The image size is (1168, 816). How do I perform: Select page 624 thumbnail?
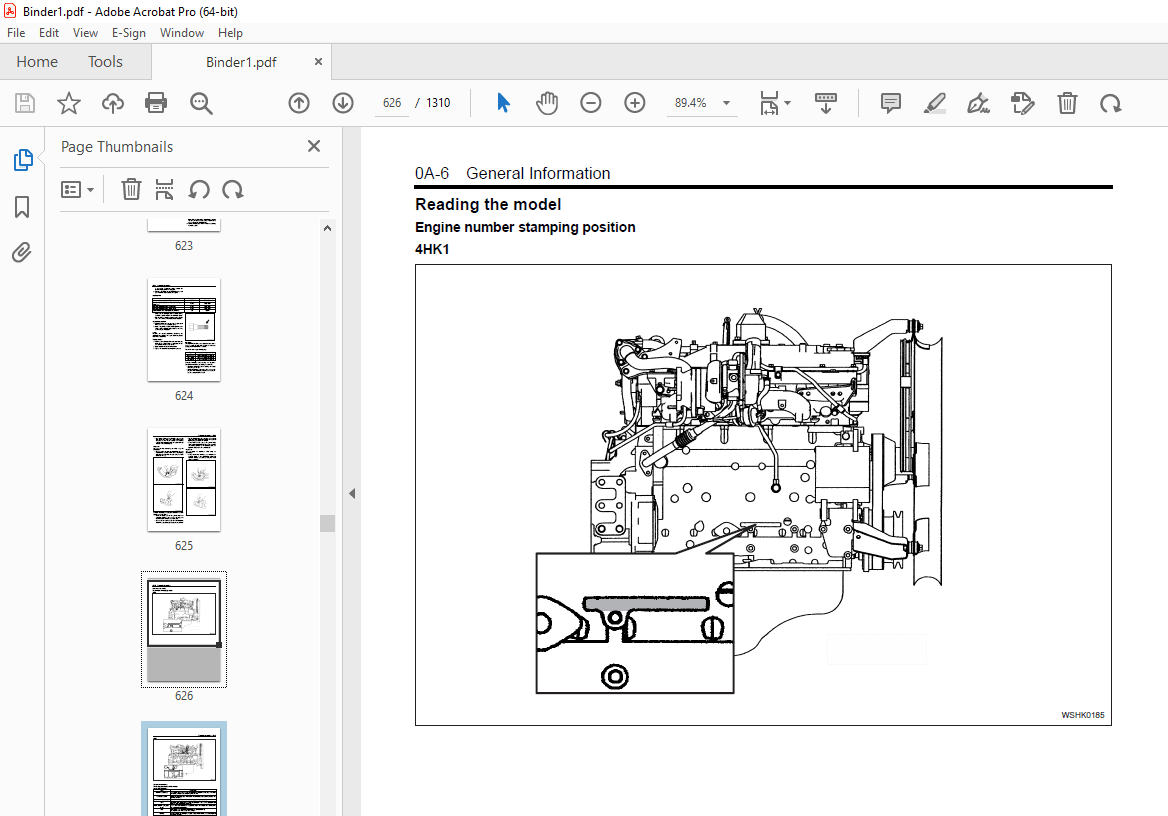pyautogui.click(x=184, y=329)
